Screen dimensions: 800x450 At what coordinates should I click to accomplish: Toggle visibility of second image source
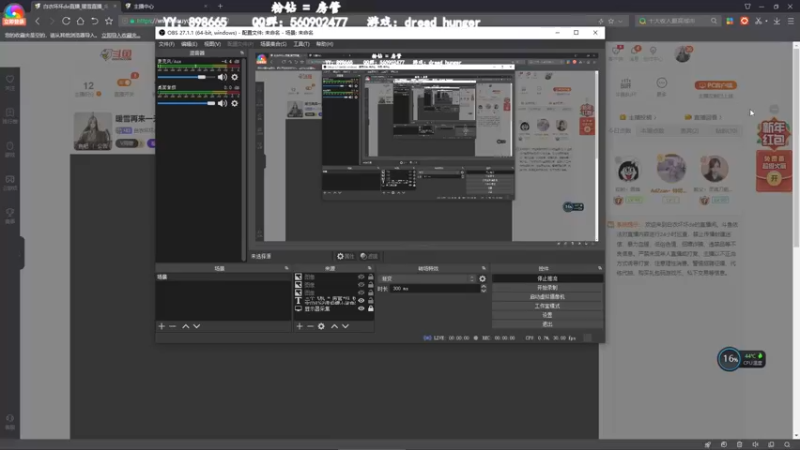coord(361,285)
